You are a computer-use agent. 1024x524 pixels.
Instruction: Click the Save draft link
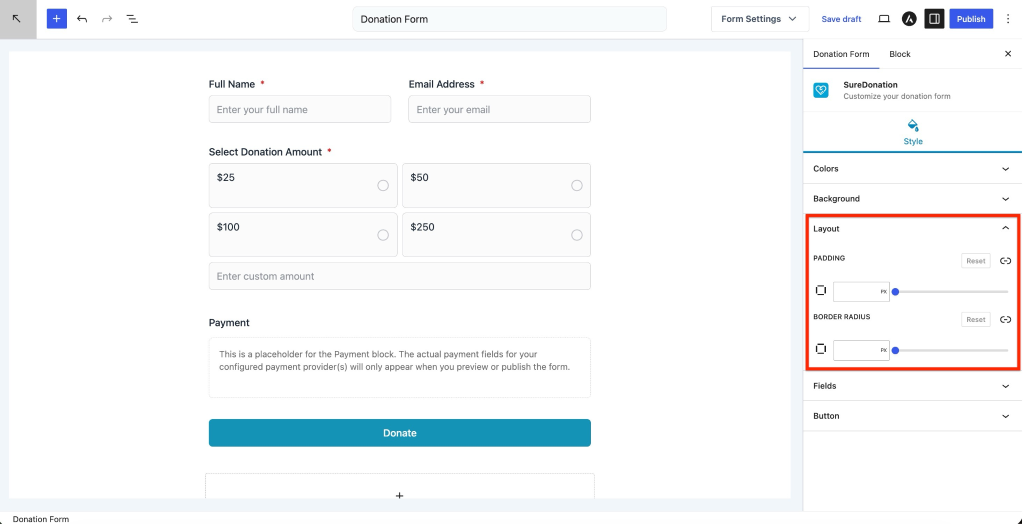(841, 19)
